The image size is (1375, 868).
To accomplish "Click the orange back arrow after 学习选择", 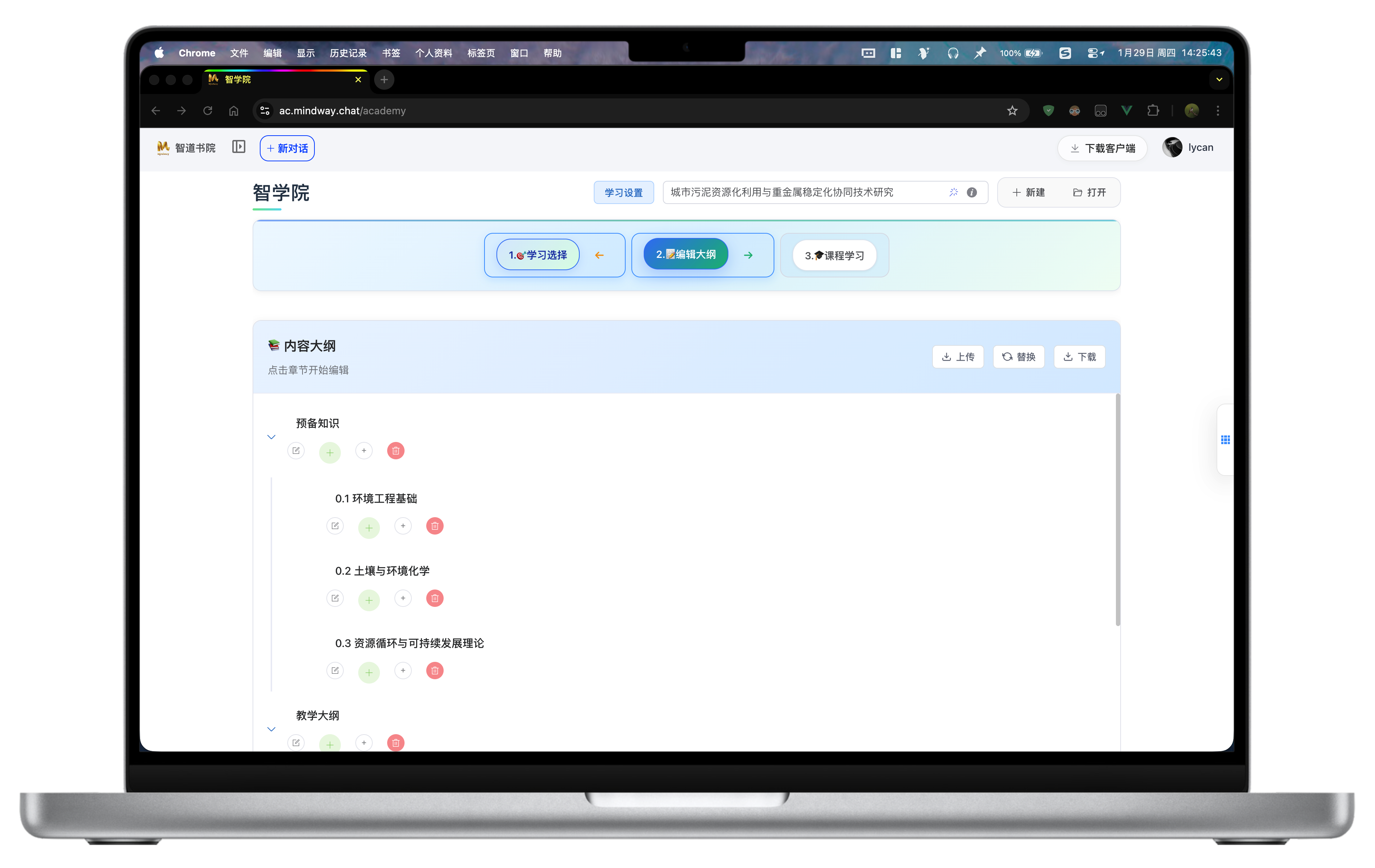I will click(600, 255).
